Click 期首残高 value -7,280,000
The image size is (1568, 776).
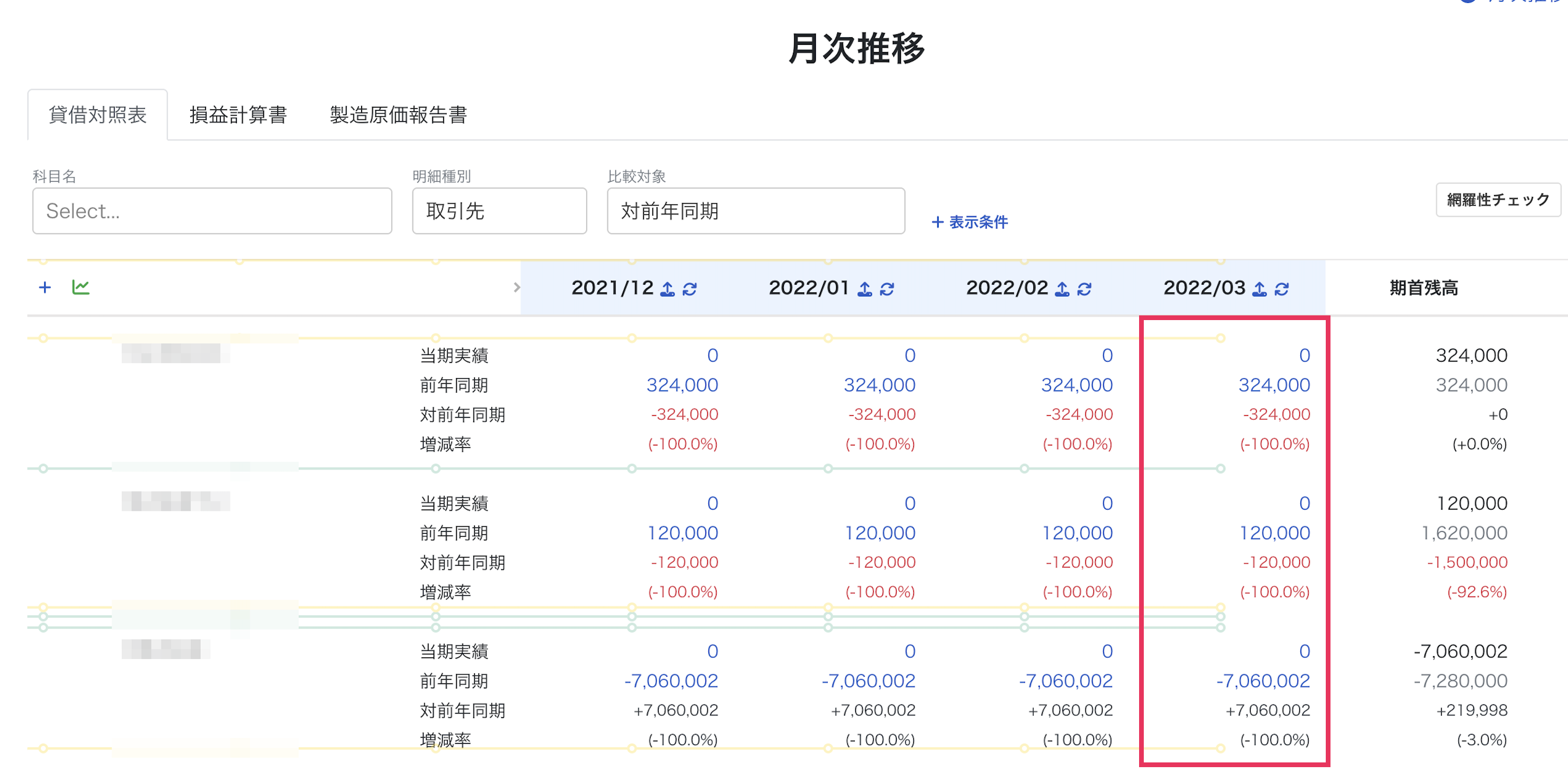(1460, 680)
